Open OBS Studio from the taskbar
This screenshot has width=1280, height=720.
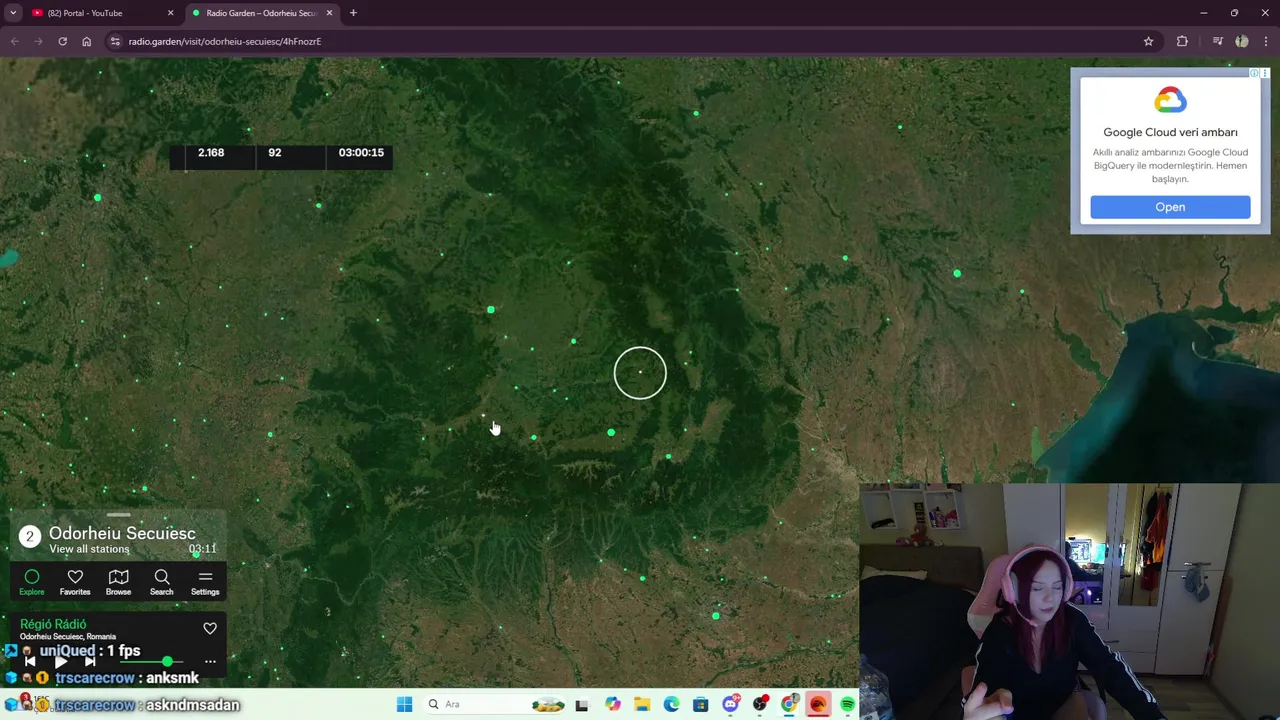(760, 704)
